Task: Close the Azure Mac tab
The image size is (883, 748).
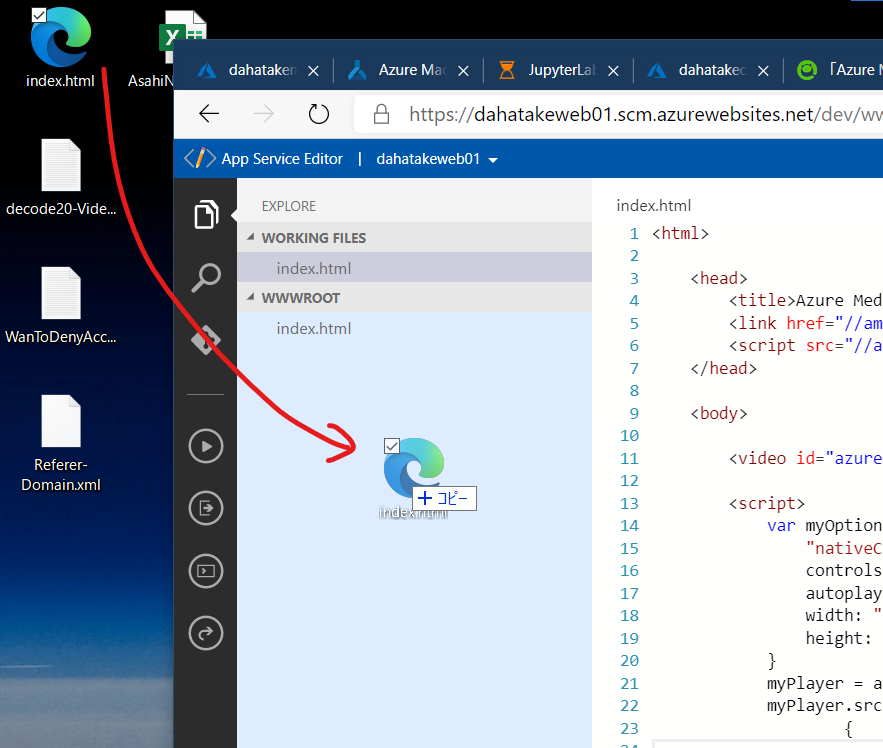Action: click(463, 71)
